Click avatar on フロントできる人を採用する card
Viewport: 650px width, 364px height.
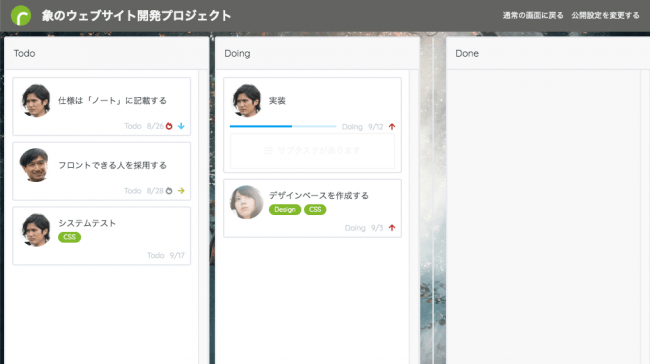coord(35,165)
